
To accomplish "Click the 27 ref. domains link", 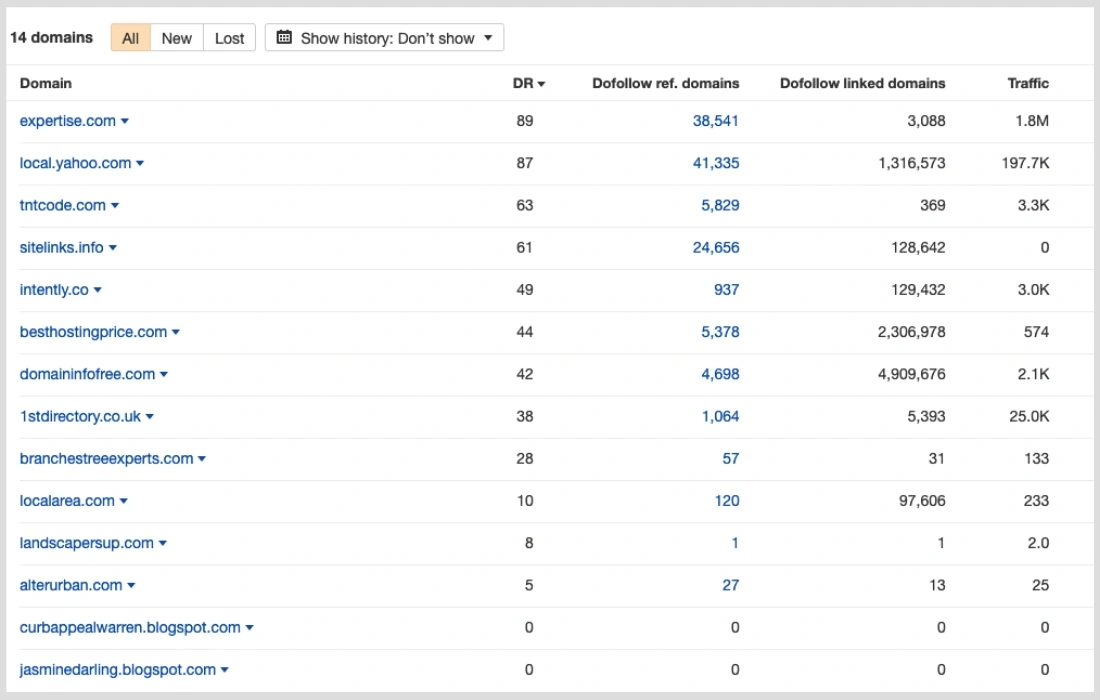I will coord(730,585).
